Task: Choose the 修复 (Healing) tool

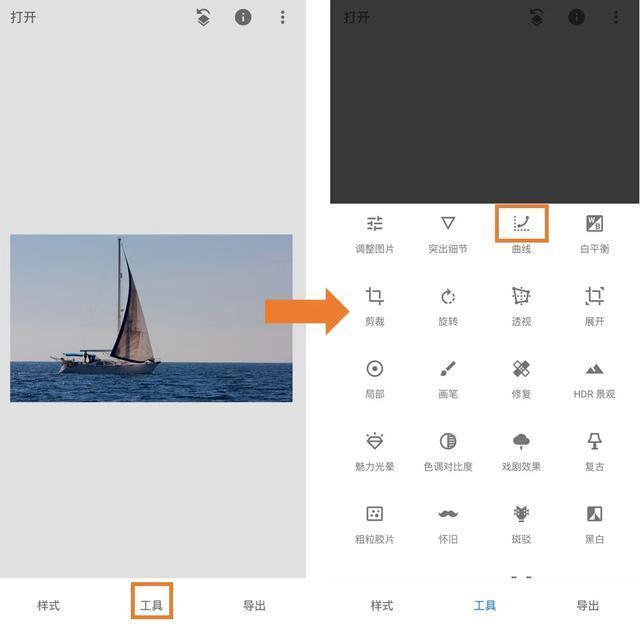Action: click(x=521, y=379)
